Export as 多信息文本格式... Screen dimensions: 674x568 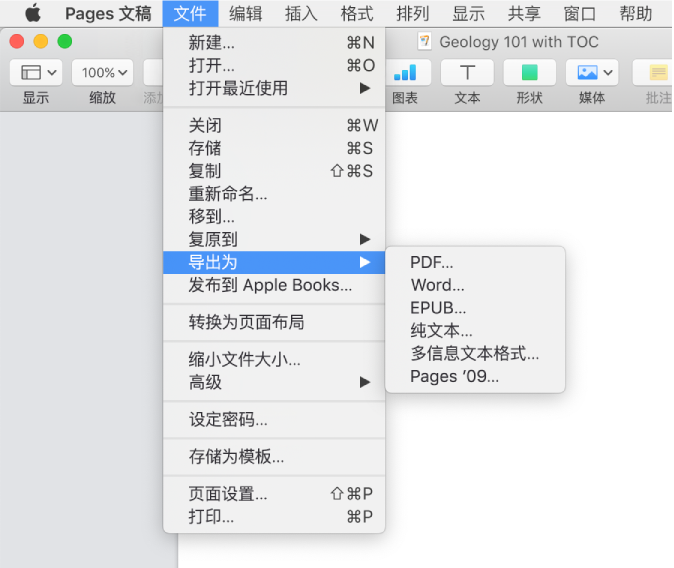(475, 353)
